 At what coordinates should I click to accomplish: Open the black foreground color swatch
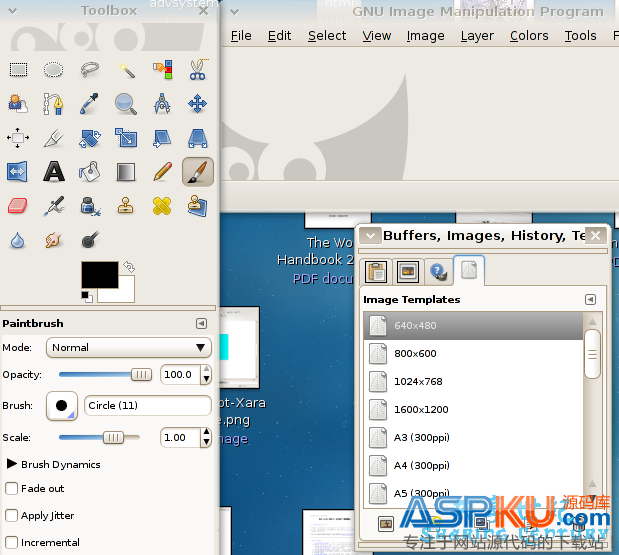[99, 274]
